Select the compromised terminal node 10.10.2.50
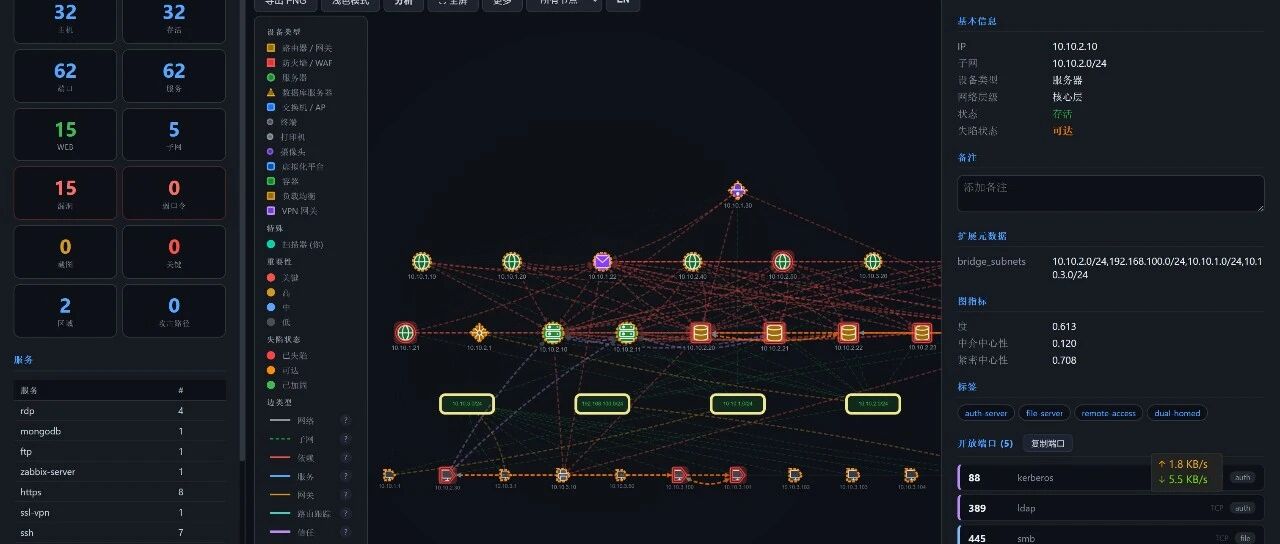Viewport: 1280px width, 544px height. [x=447, y=475]
